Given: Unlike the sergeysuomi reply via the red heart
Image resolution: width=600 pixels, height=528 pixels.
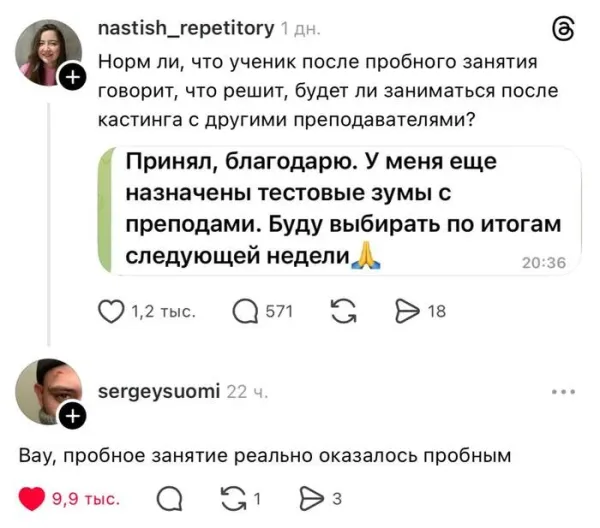Looking at the screenshot, I should coord(35,498).
